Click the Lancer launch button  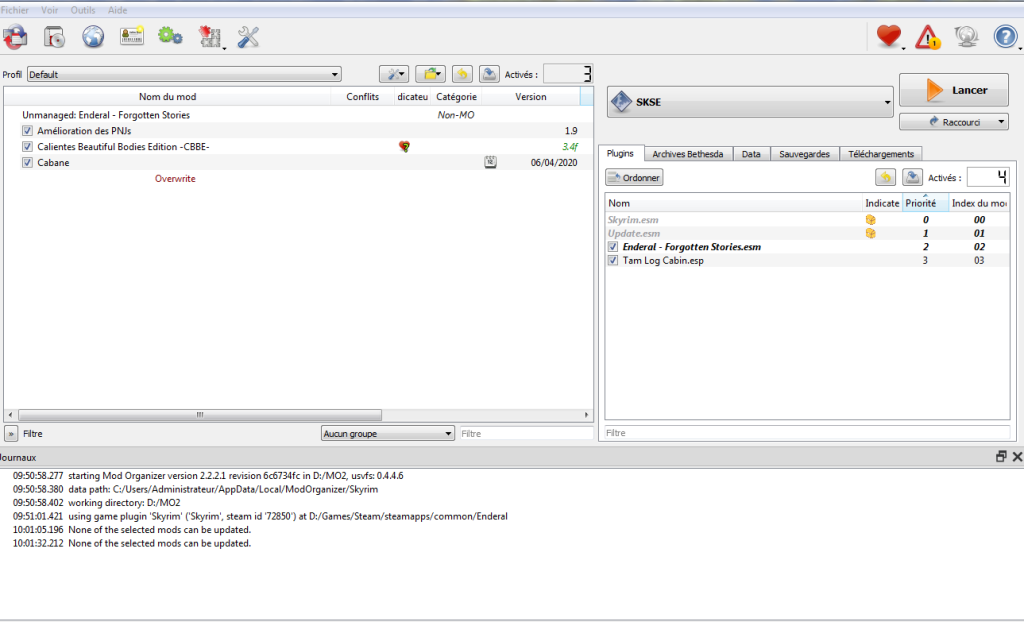click(x=954, y=90)
